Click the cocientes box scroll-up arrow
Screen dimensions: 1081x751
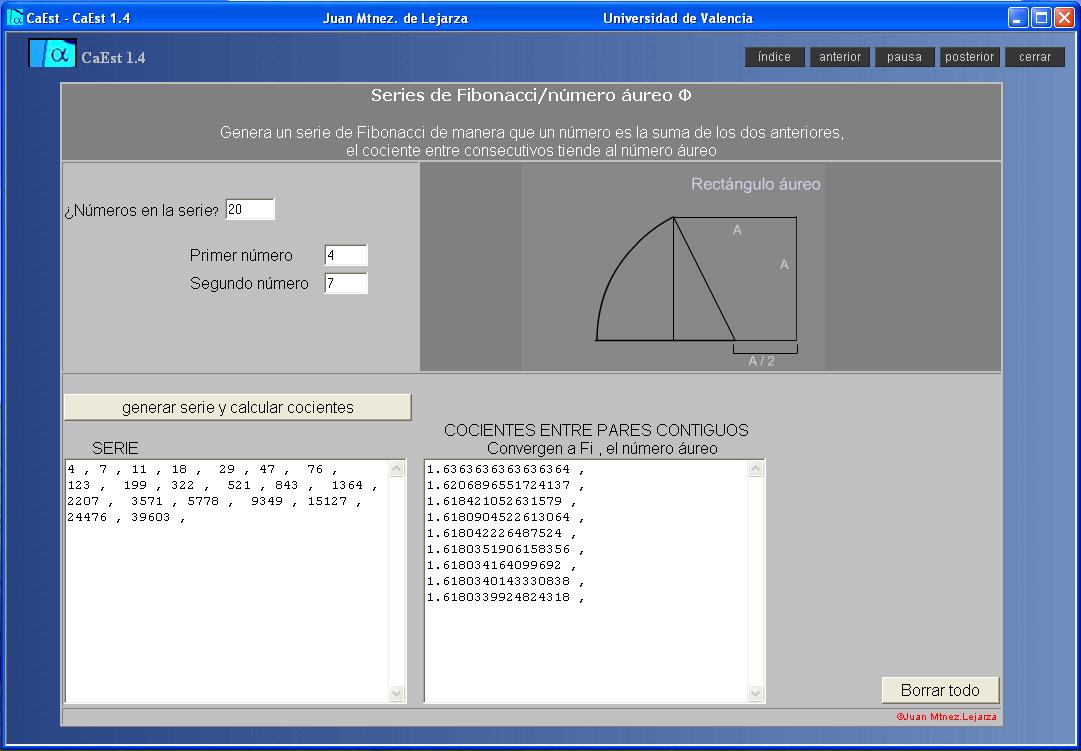click(x=756, y=470)
